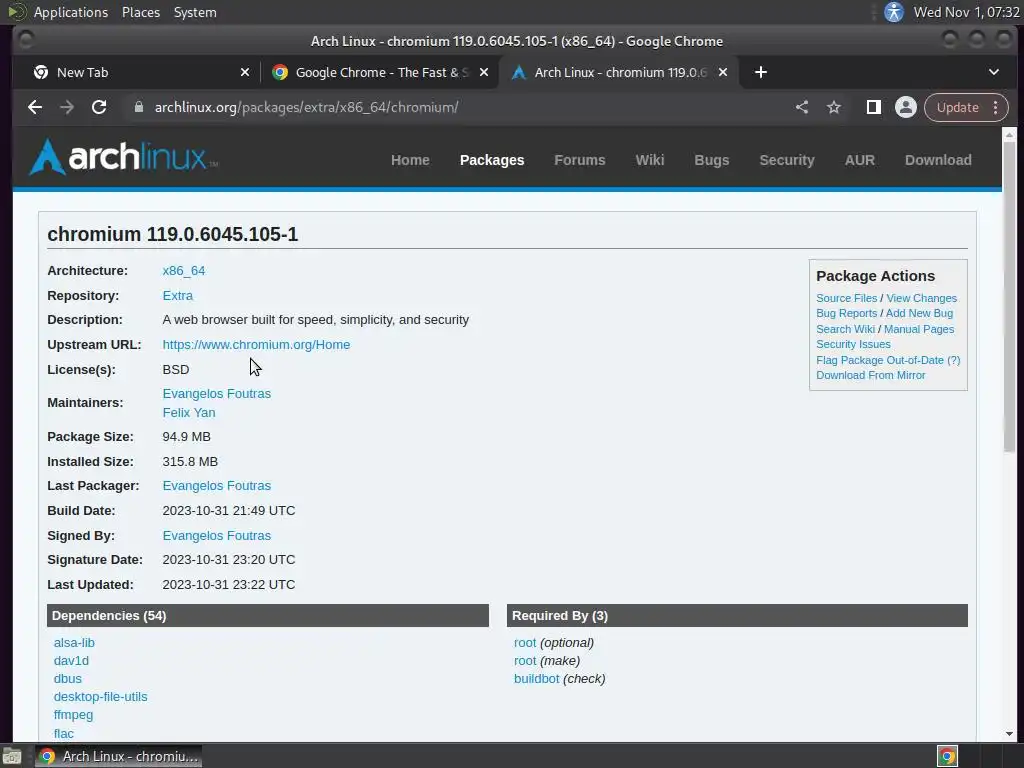Open the Extra repository link
1024x768 pixels.
(178, 295)
